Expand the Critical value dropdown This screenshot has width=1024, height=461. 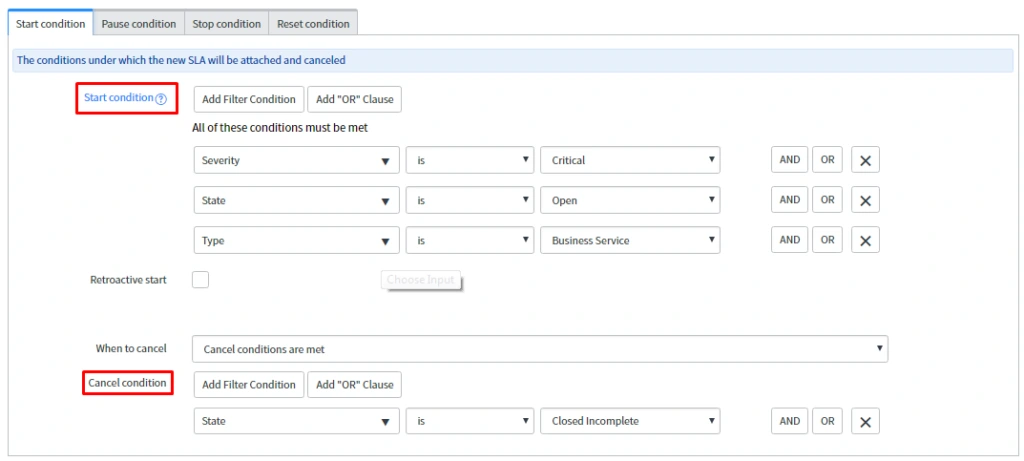[x=629, y=160]
